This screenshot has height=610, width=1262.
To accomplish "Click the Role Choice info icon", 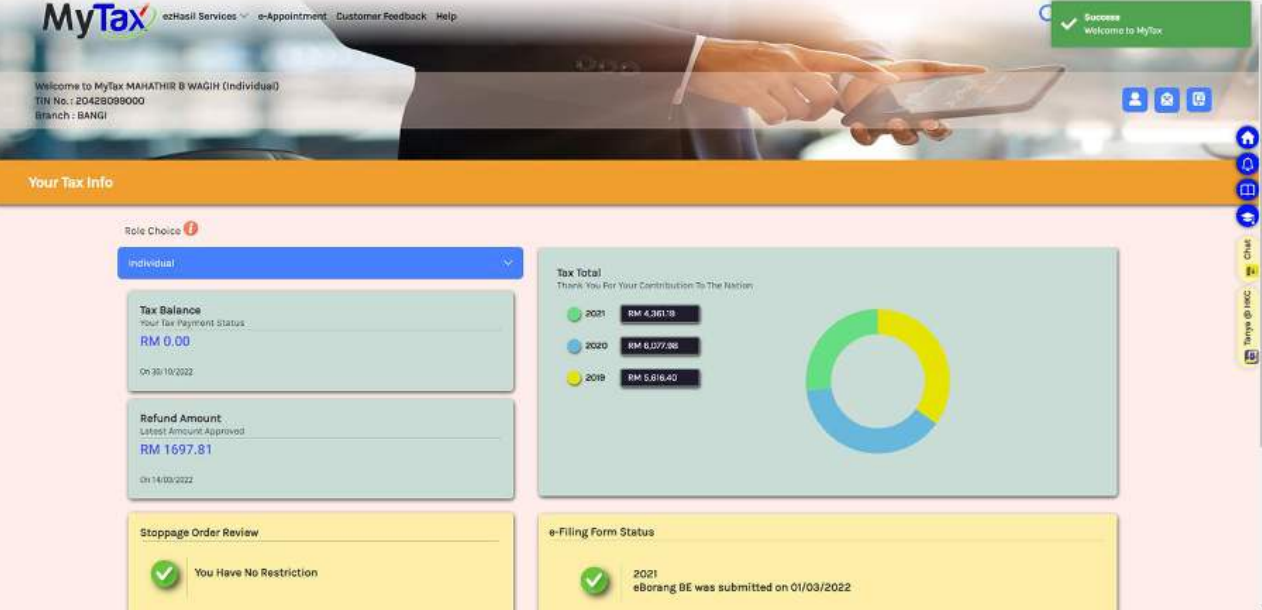I will pyautogui.click(x=191, y=229).
